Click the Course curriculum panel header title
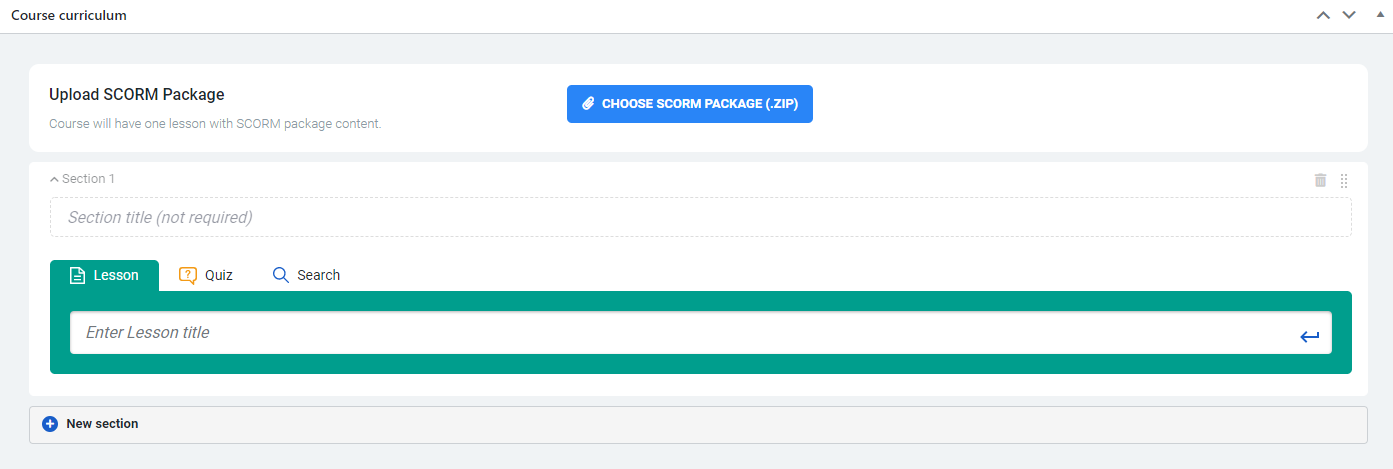Viewport: 1393px width, 469px height. point(69,16)
